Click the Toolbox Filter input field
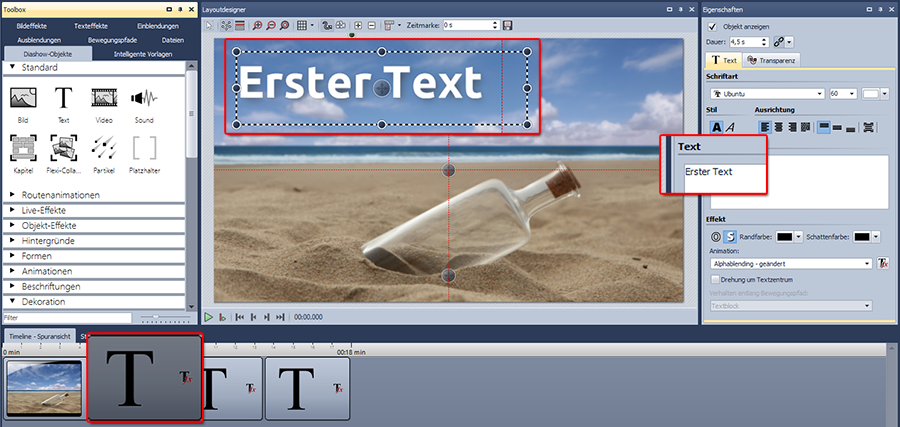 click(67, 317)
